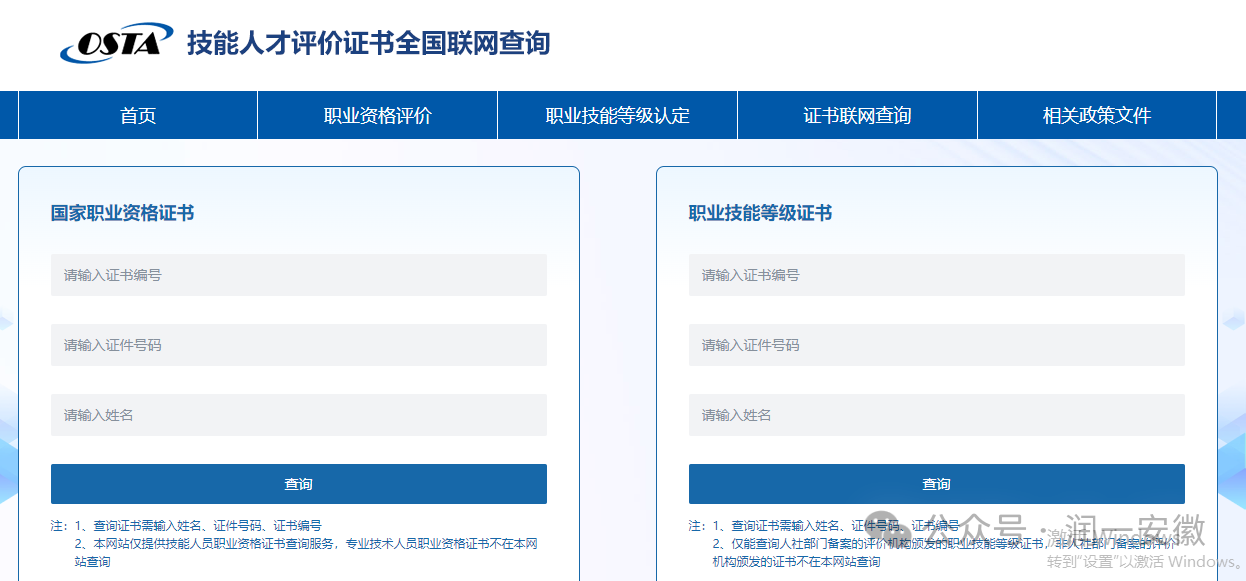Image resolution: width=1246 pixels, height=581 pixels.
Task: Click certificate number field under 职业技能等级证书
Action: 937,275
